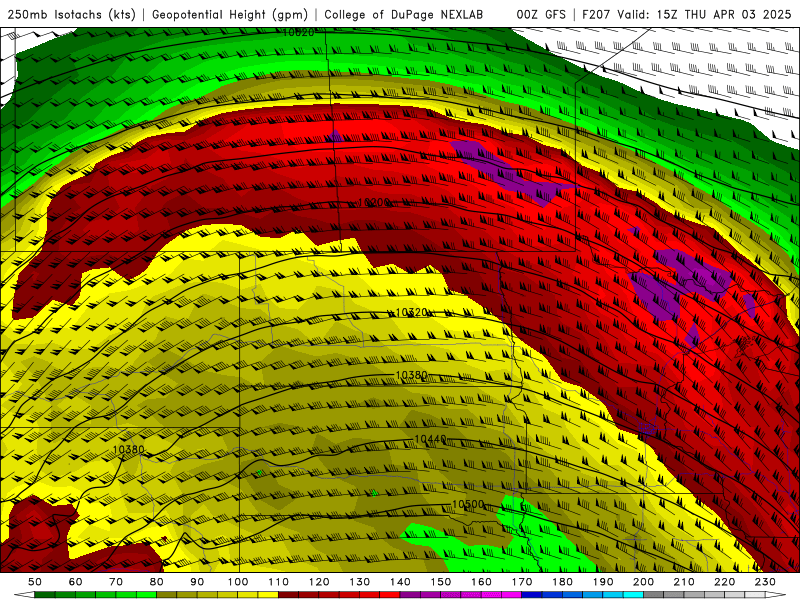Screen dimensions: 800x600
Task: Click the 130 value on the color scale
Action: (360, 582)
